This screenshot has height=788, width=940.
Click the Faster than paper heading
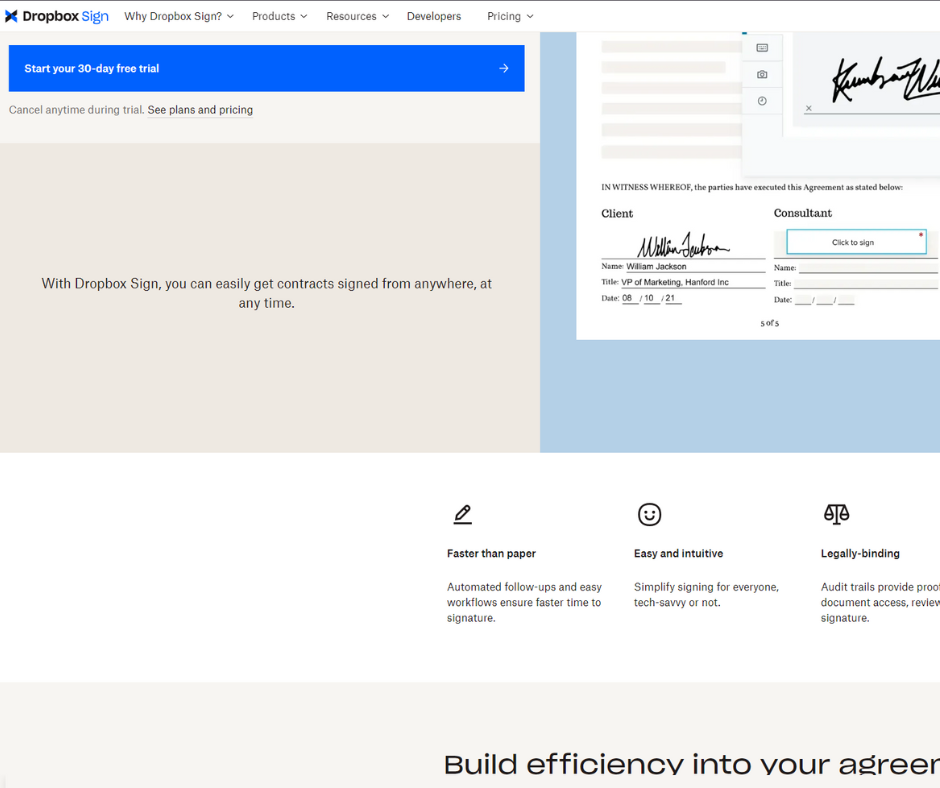point(491,554)
